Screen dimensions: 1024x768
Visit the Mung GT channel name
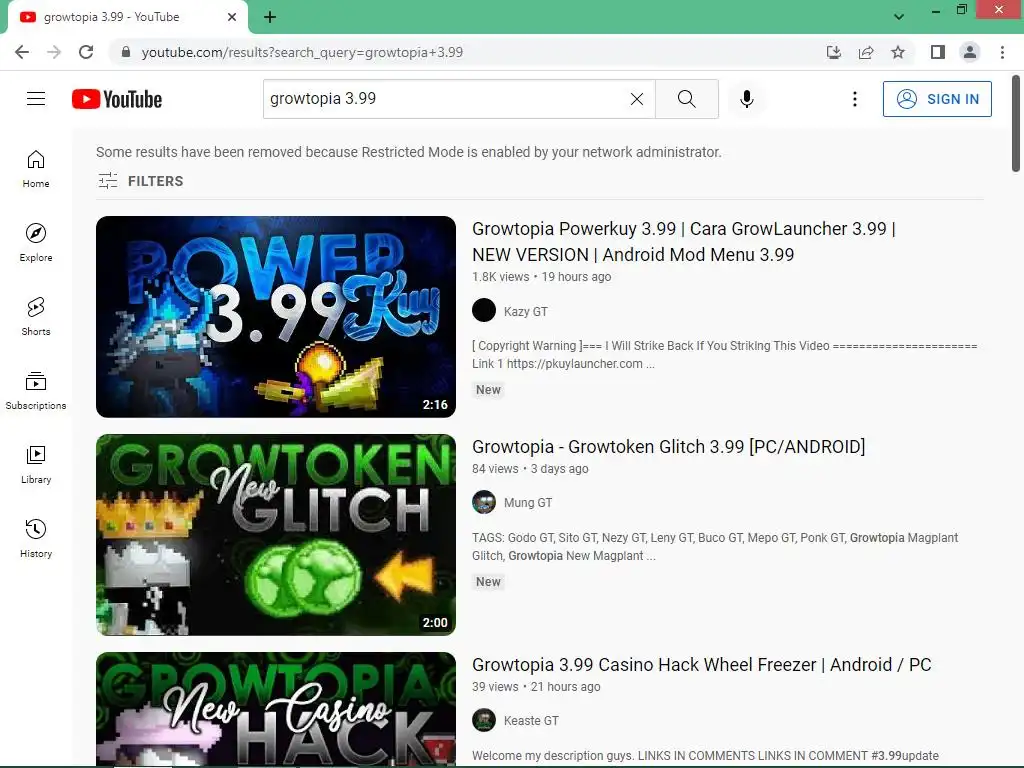[x=528, y=503]
